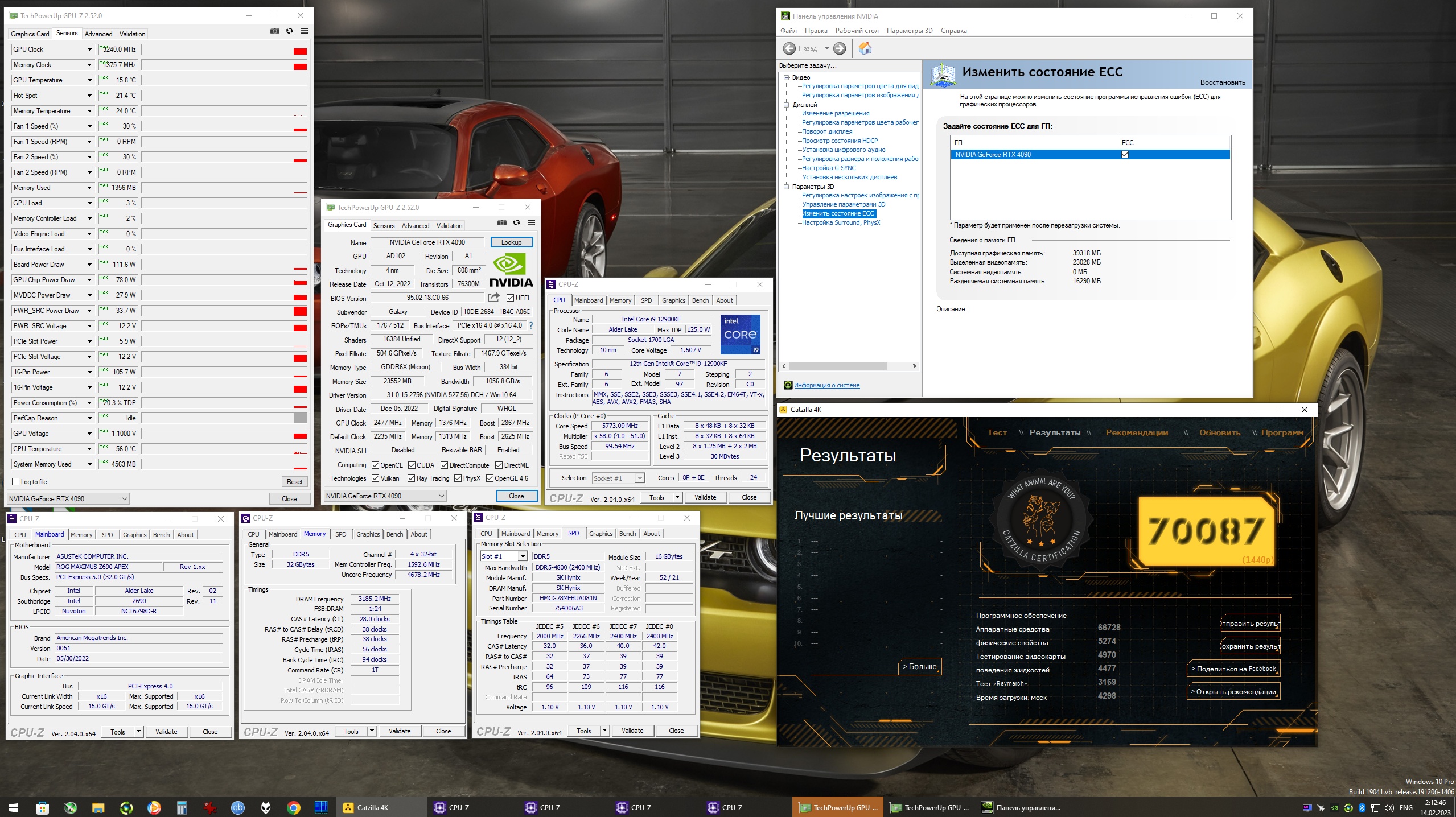Switch to Advanced tab in GPU-Z Sensors window

pos(98,34)
